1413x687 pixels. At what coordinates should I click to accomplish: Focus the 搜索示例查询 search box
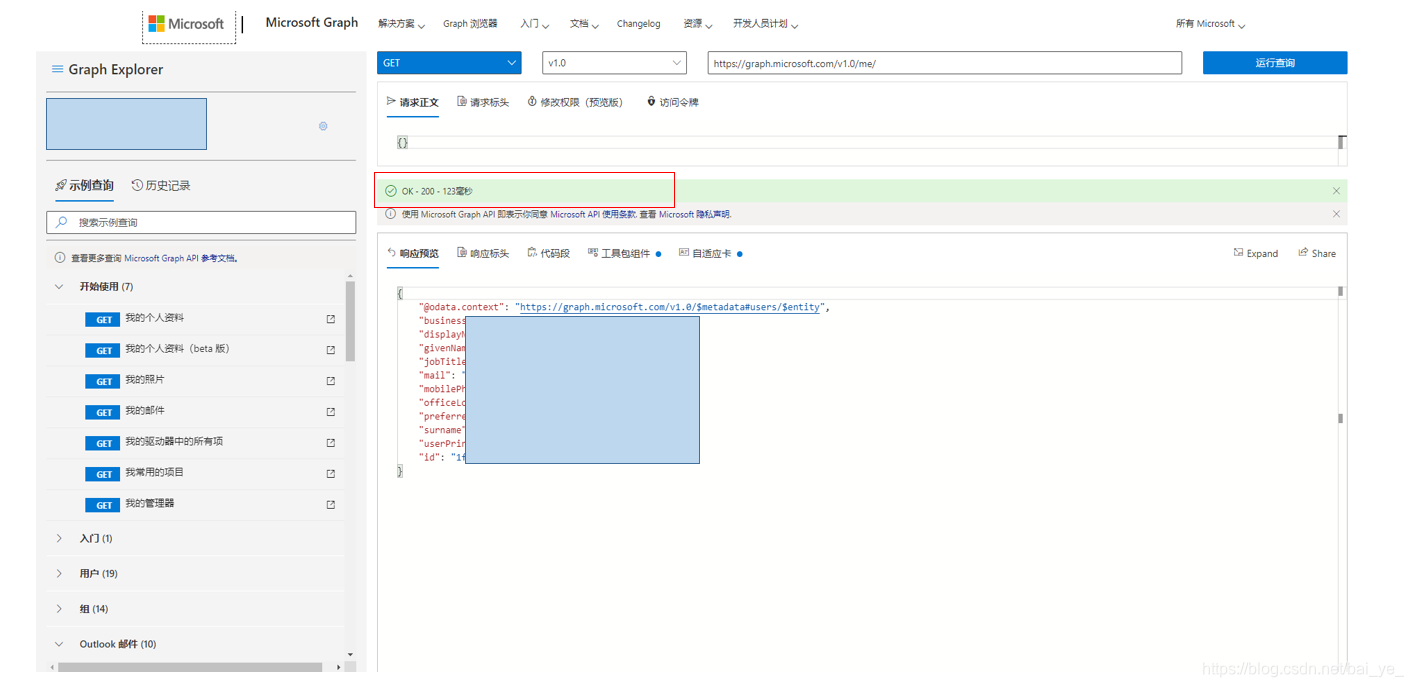pyautogui.click(x=201, y=222)
